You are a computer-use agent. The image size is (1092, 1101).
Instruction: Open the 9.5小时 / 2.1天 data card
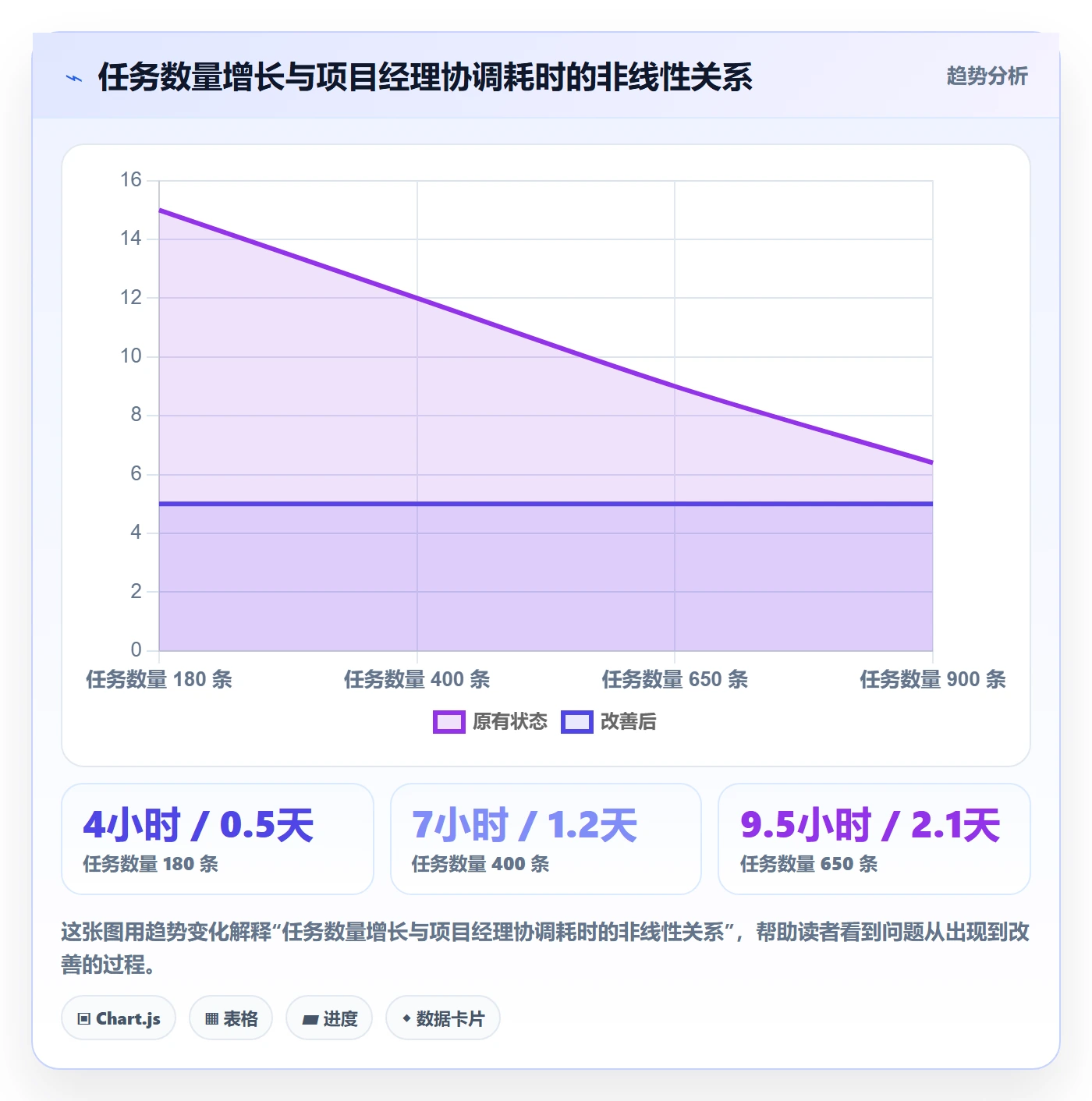coord(874,839)
